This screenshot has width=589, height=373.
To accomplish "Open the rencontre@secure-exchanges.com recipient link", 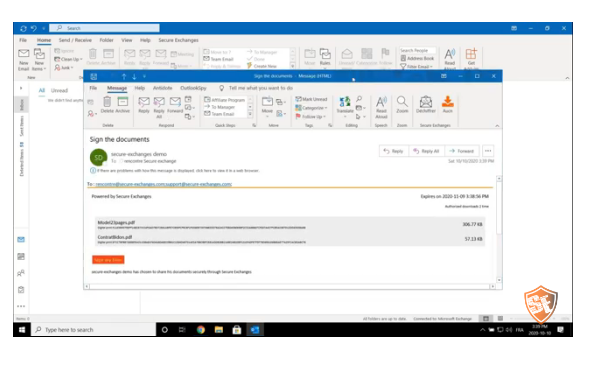I will [131, 184].
